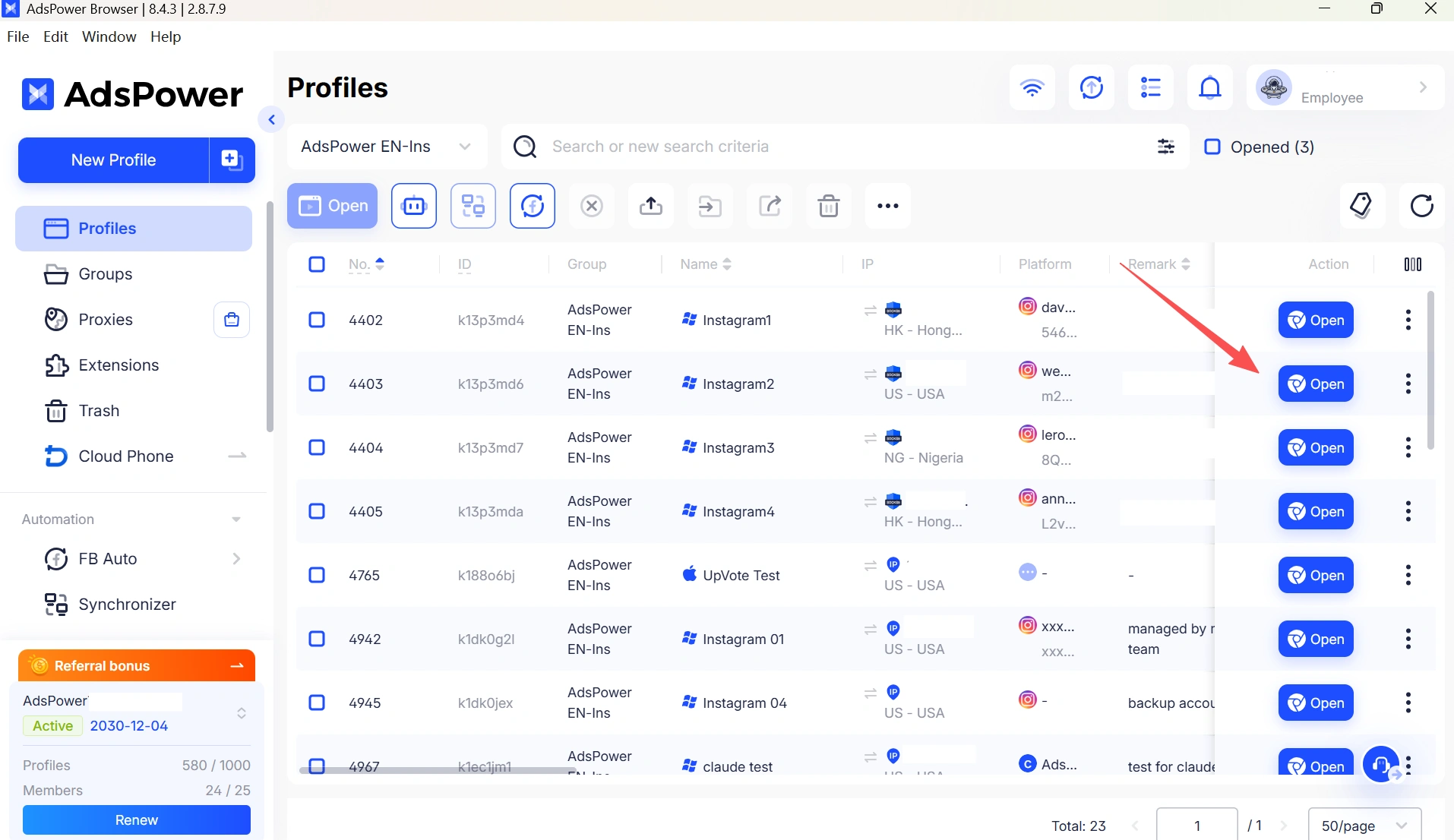
Task: Check the box for profile 4405
Action: click(317, 511)
